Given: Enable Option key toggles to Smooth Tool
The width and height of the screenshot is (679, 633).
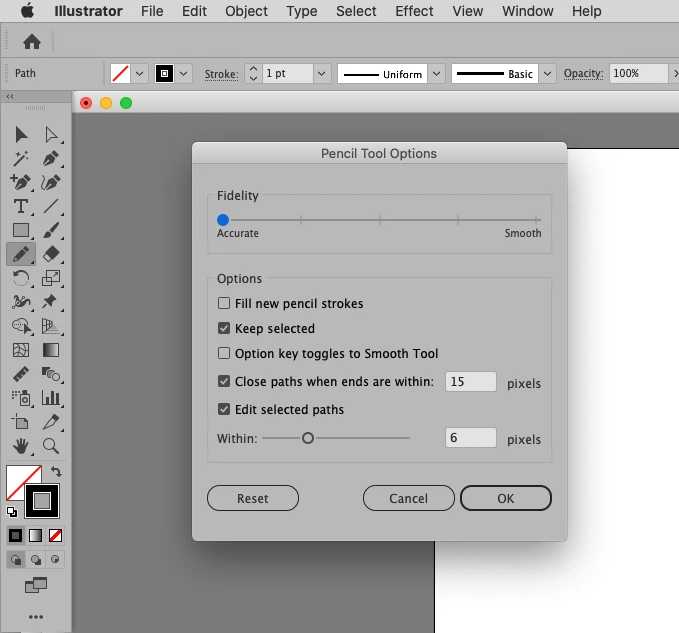Looking at the screenshot, I should (x=224, y=353).
